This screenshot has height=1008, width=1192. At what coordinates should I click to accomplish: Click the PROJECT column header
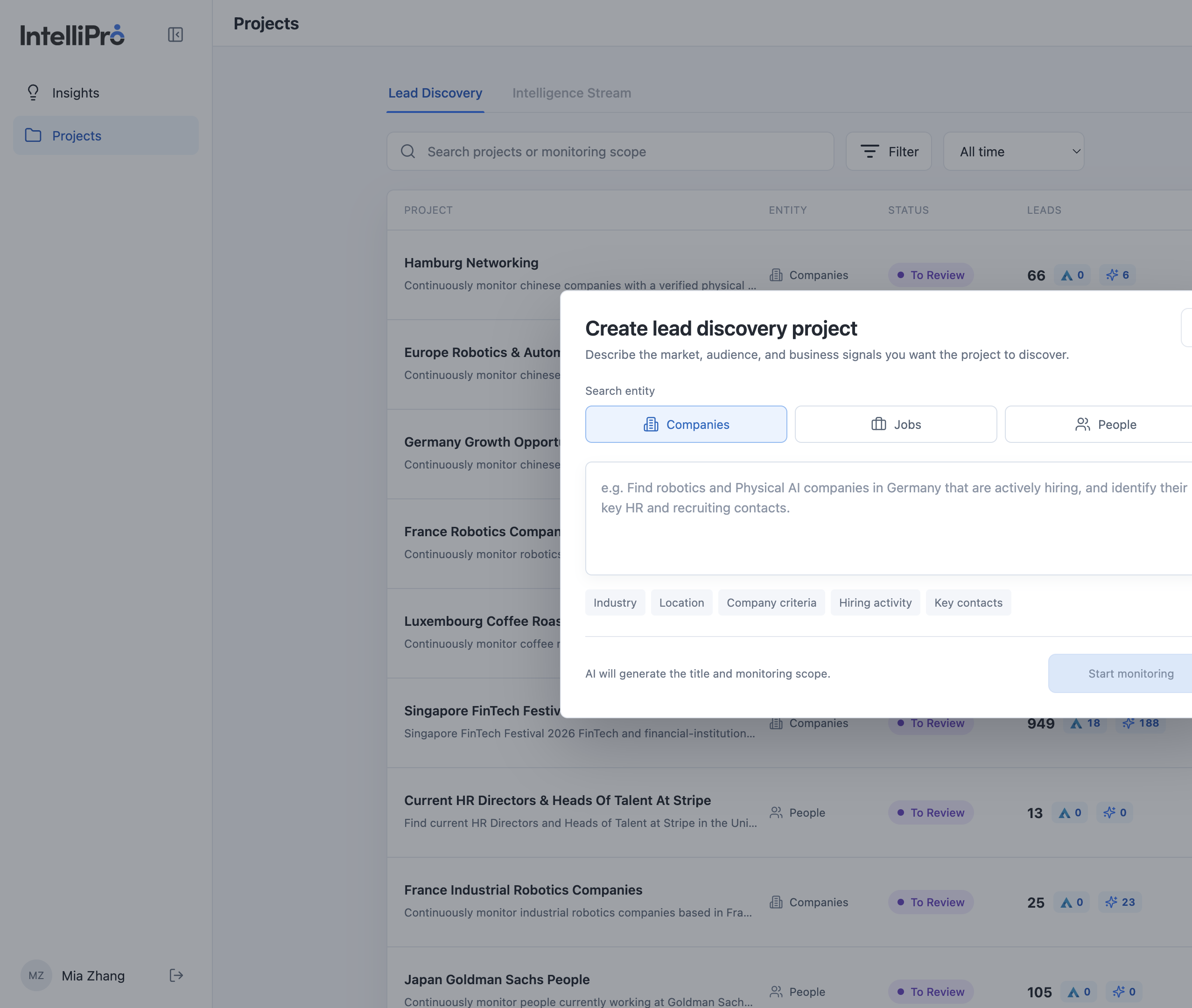[428, 210]
